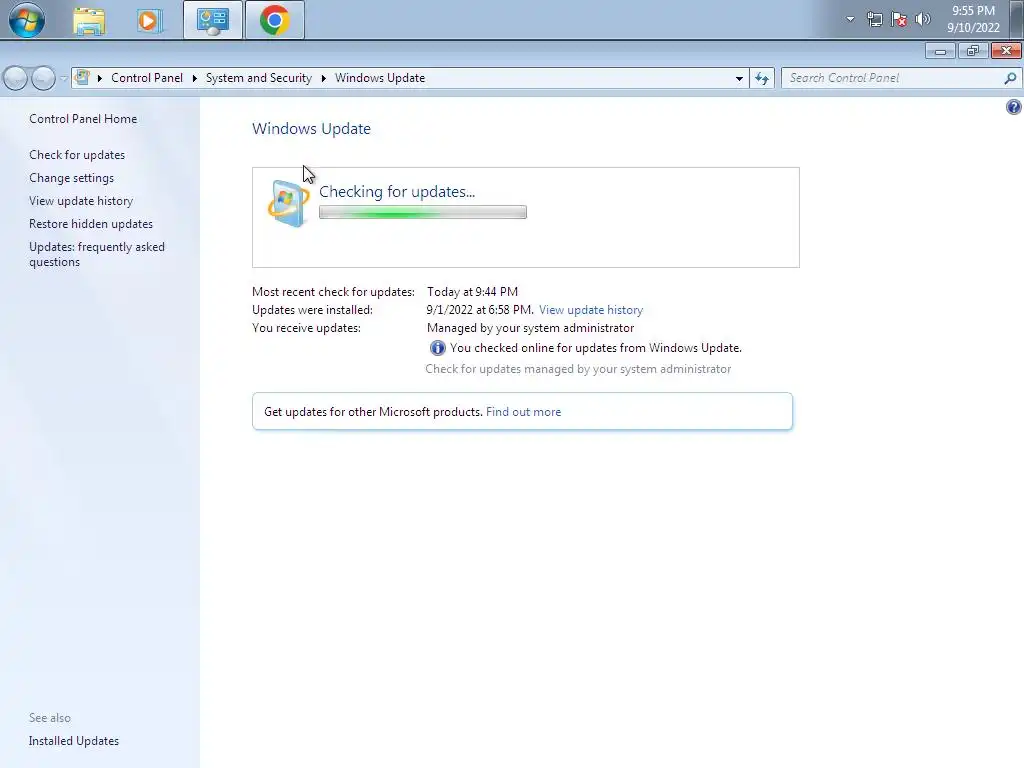Click the Control Panel address bar icon

coord(82,78)
